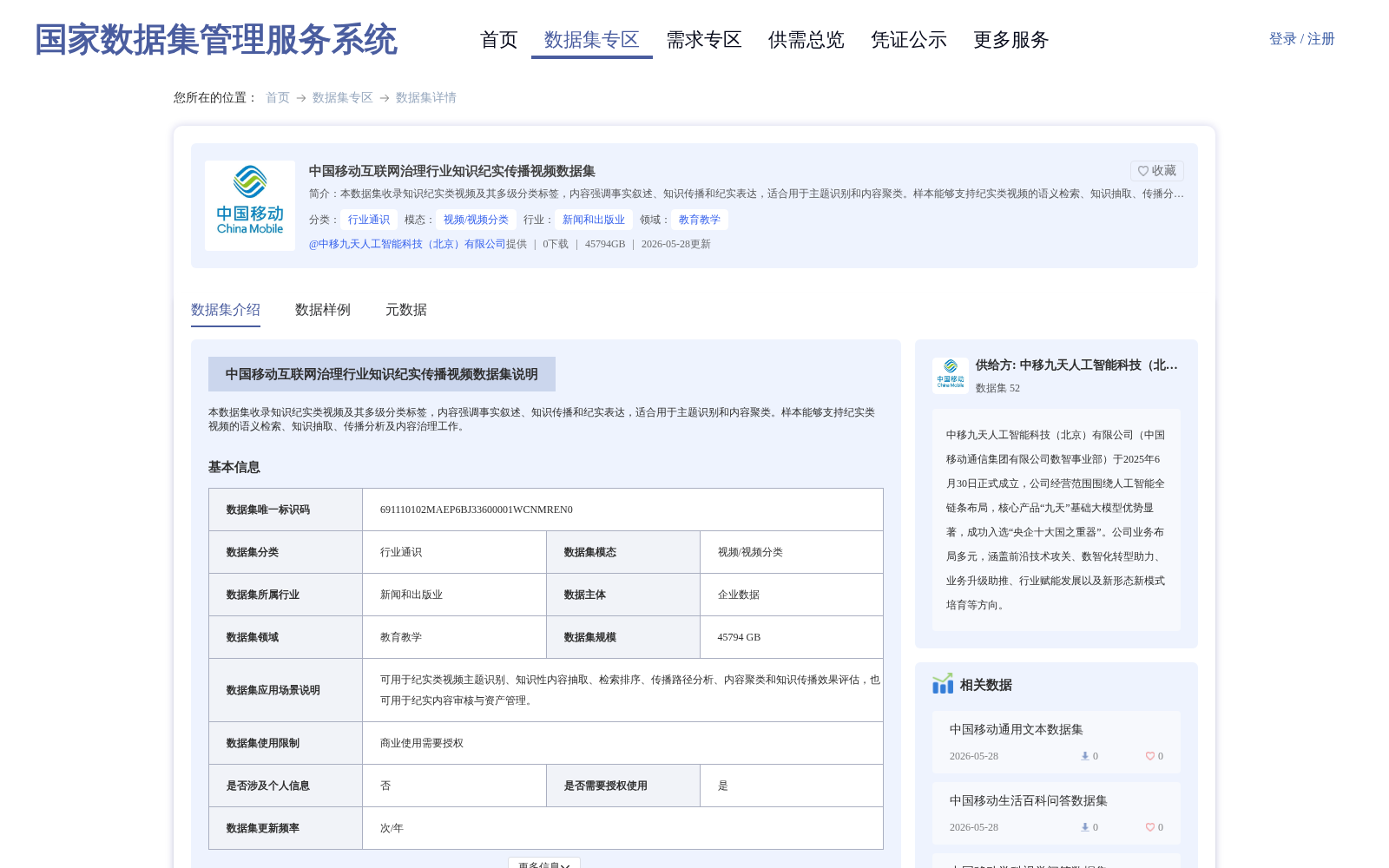This screenshot has height=868, width=1389.
Task: Open the 数据集专区 navigation item
Action: pyautogui.click(x=592, y=40)
